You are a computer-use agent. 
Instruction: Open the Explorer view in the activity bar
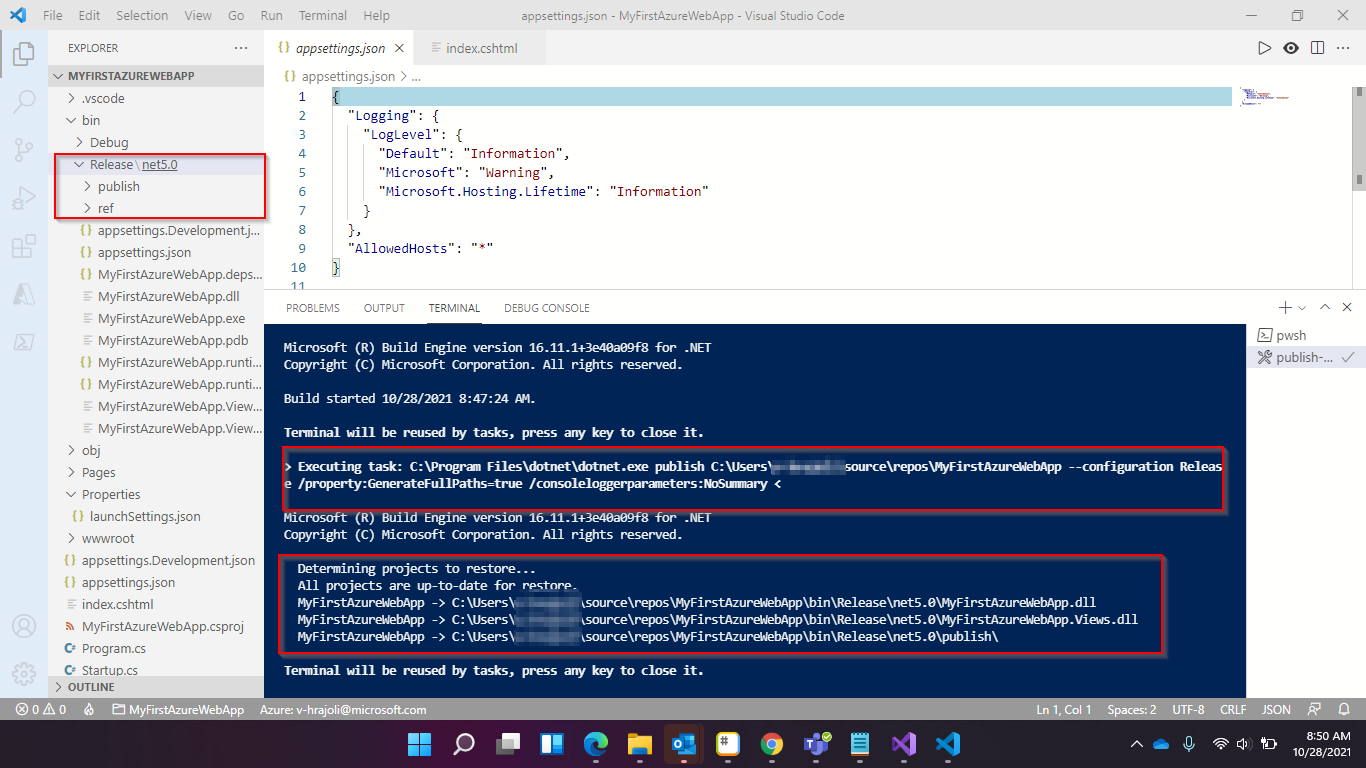point(23,53)
